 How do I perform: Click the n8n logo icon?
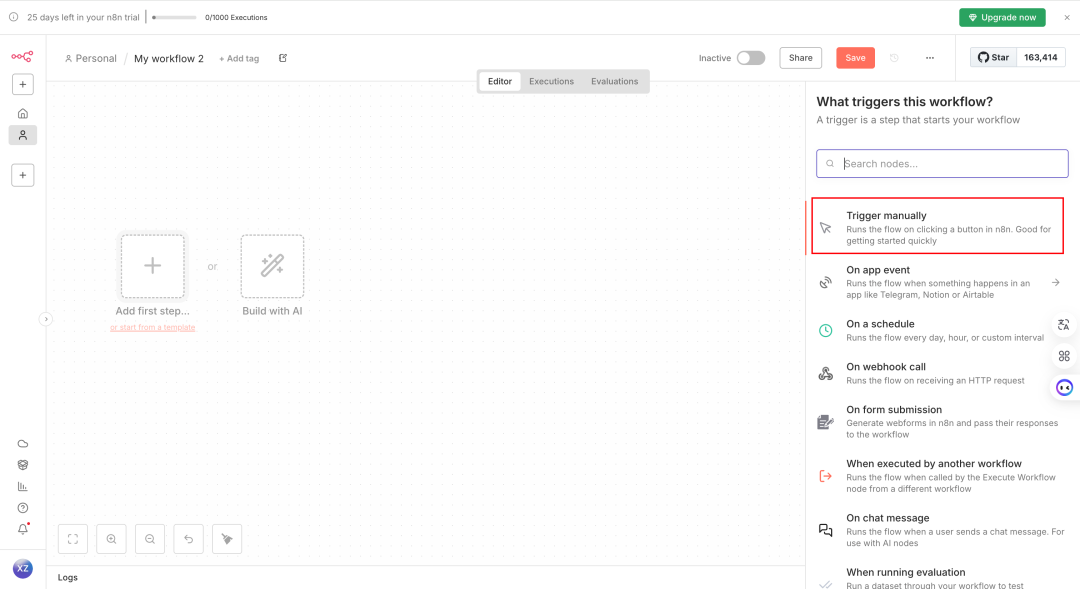pyautogui.click(x=22, y=56)
